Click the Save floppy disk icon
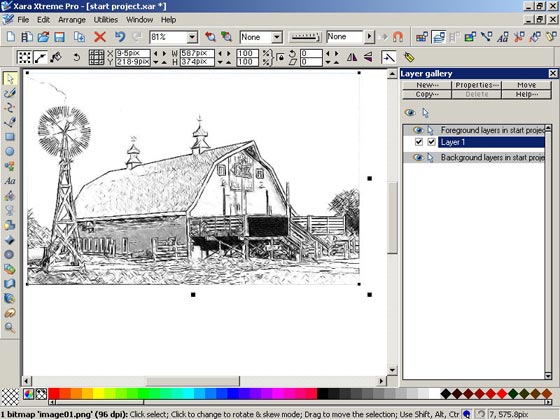This screenshot has width=560, height=420. pyautogui.click(x=59, y=37)
